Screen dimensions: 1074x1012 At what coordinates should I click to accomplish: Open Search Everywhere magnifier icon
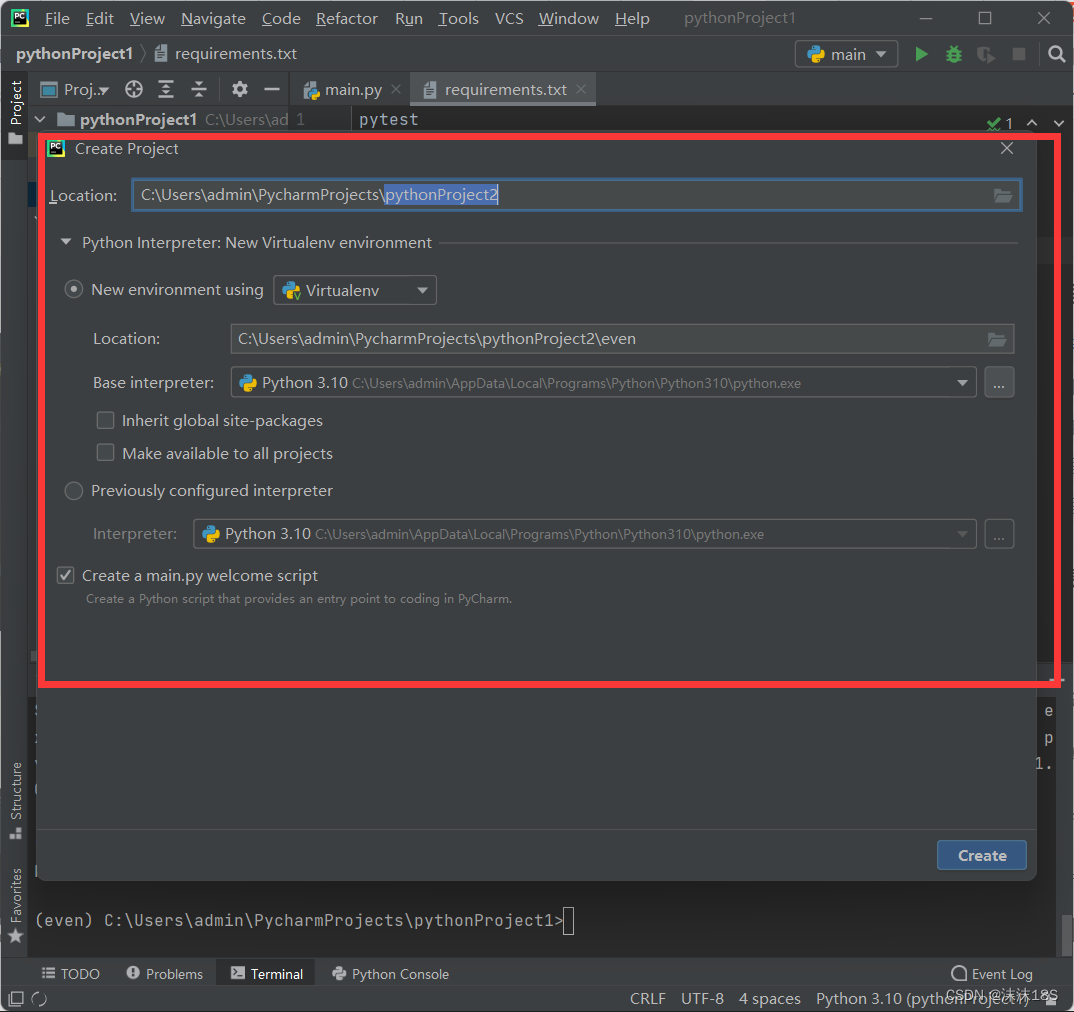[1056, 54]
